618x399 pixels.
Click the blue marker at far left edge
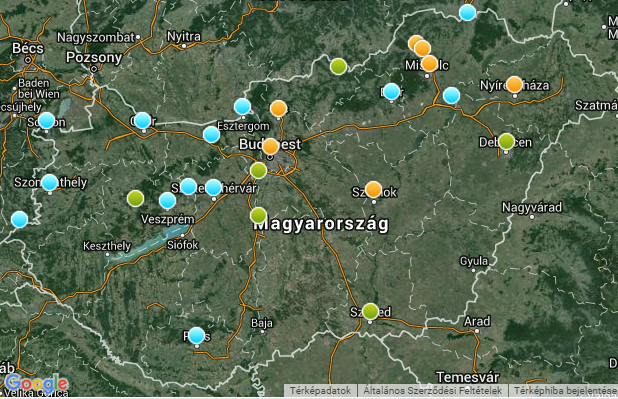pyautogui.click(x=19, y=219)
